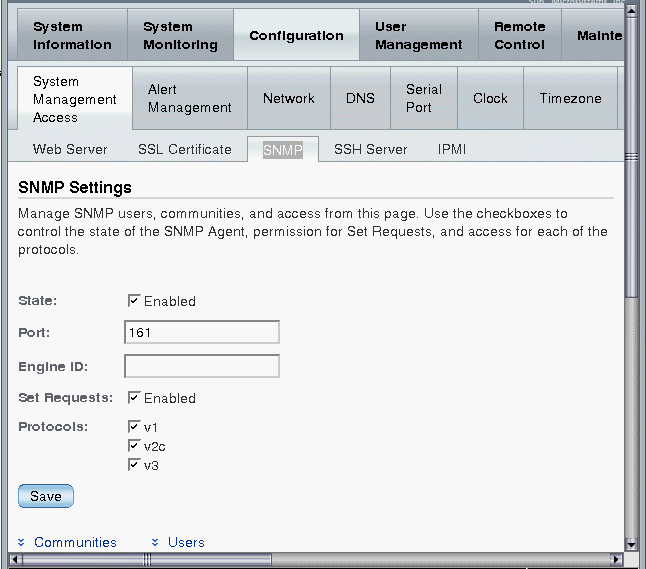Switch to Network subtab
Screen dimensions: 646x569
click(288, 98)
